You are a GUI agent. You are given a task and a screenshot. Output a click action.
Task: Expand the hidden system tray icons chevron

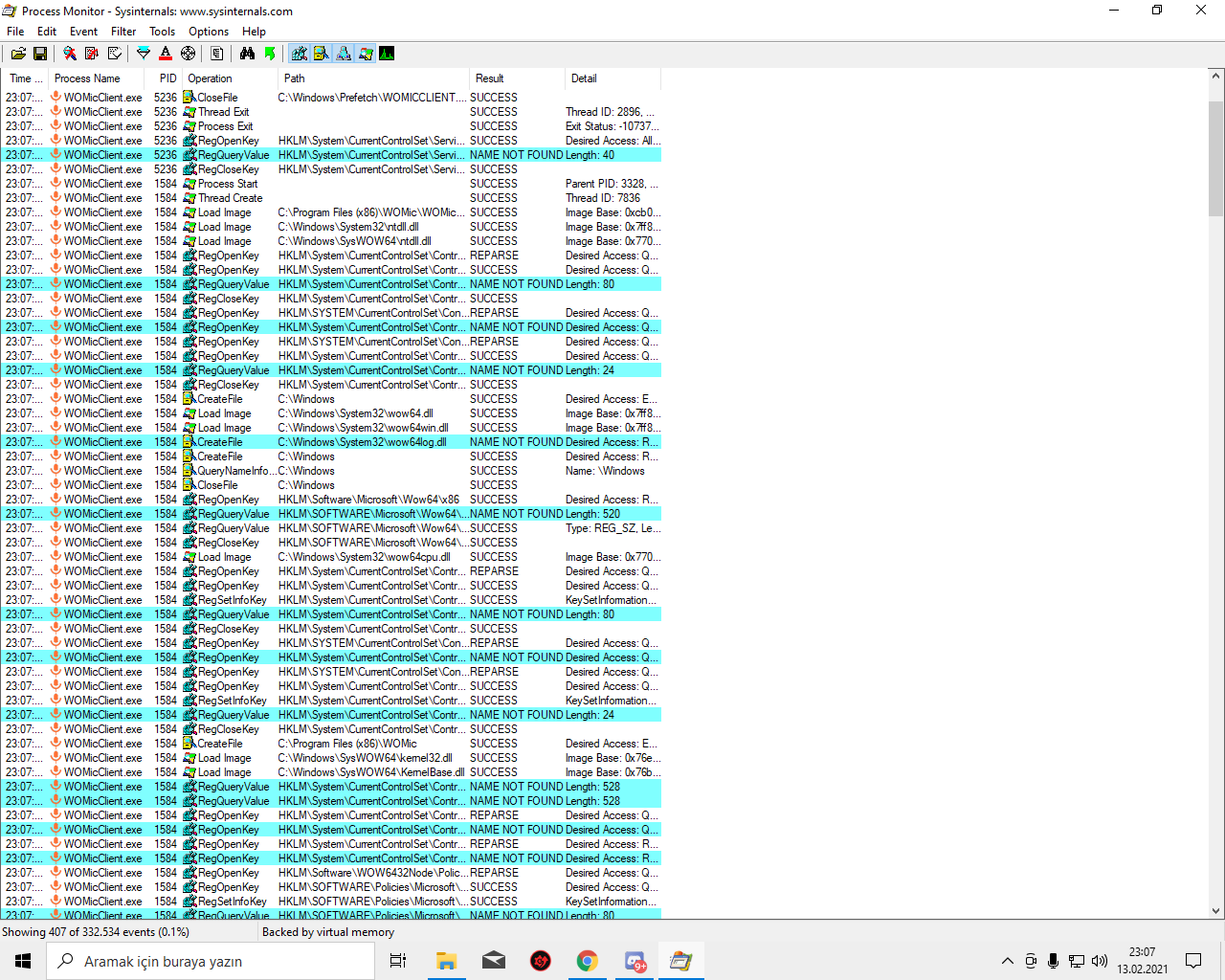(x=1007, y=961)
